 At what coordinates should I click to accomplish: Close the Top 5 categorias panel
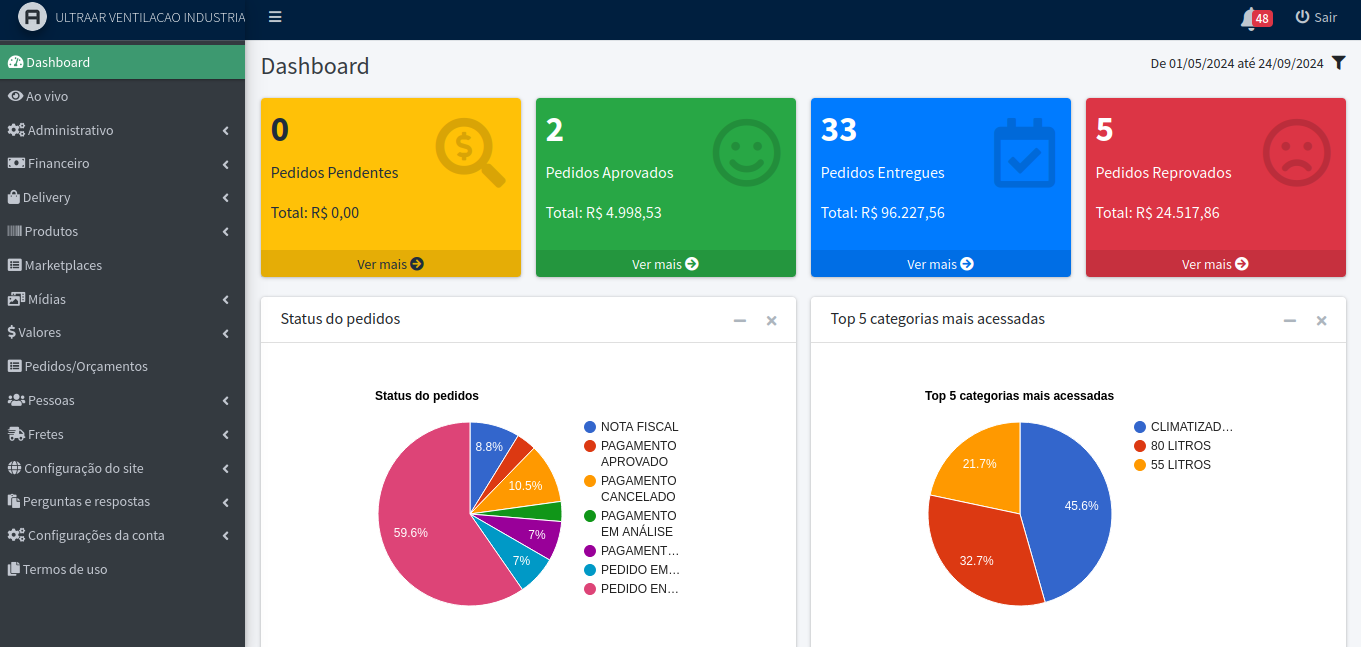[x=1321, y=321]
